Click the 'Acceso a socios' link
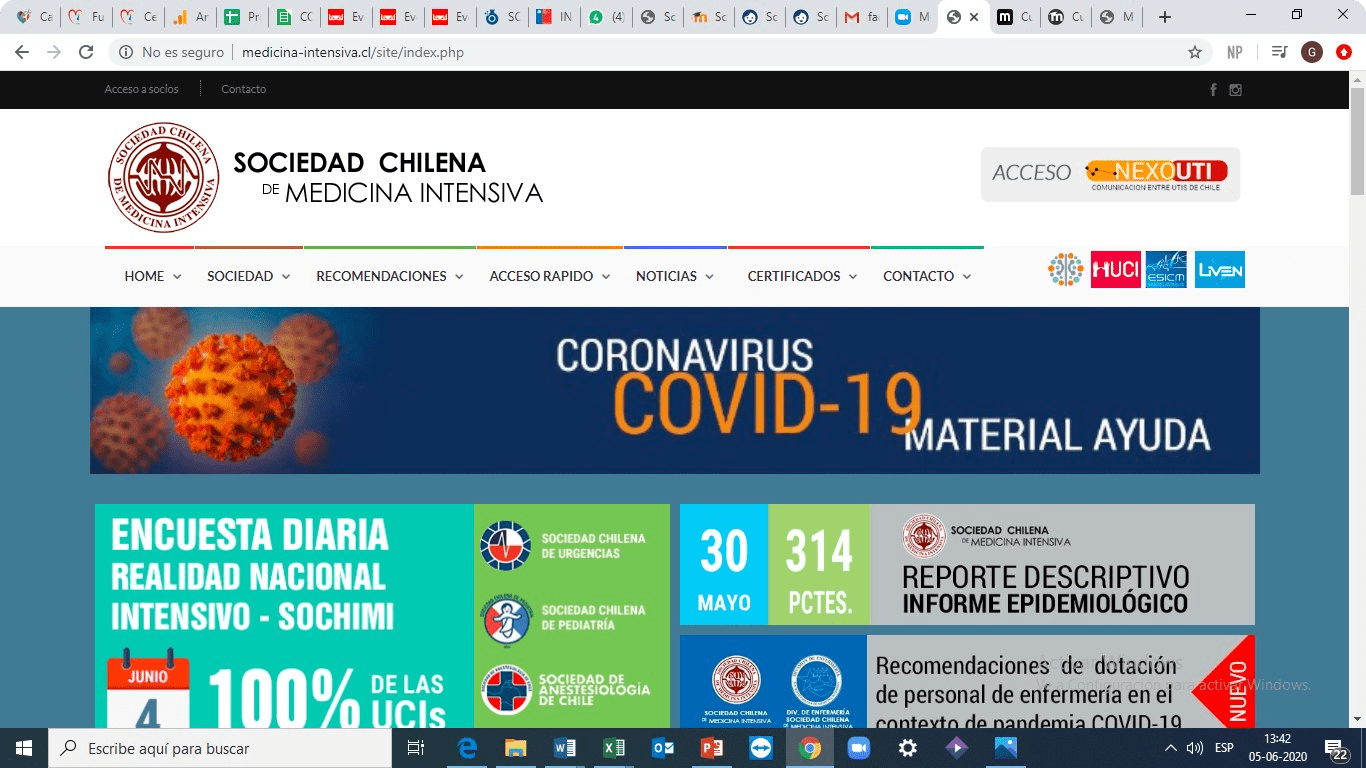The image size is (1366, 768). coord(142,89)
